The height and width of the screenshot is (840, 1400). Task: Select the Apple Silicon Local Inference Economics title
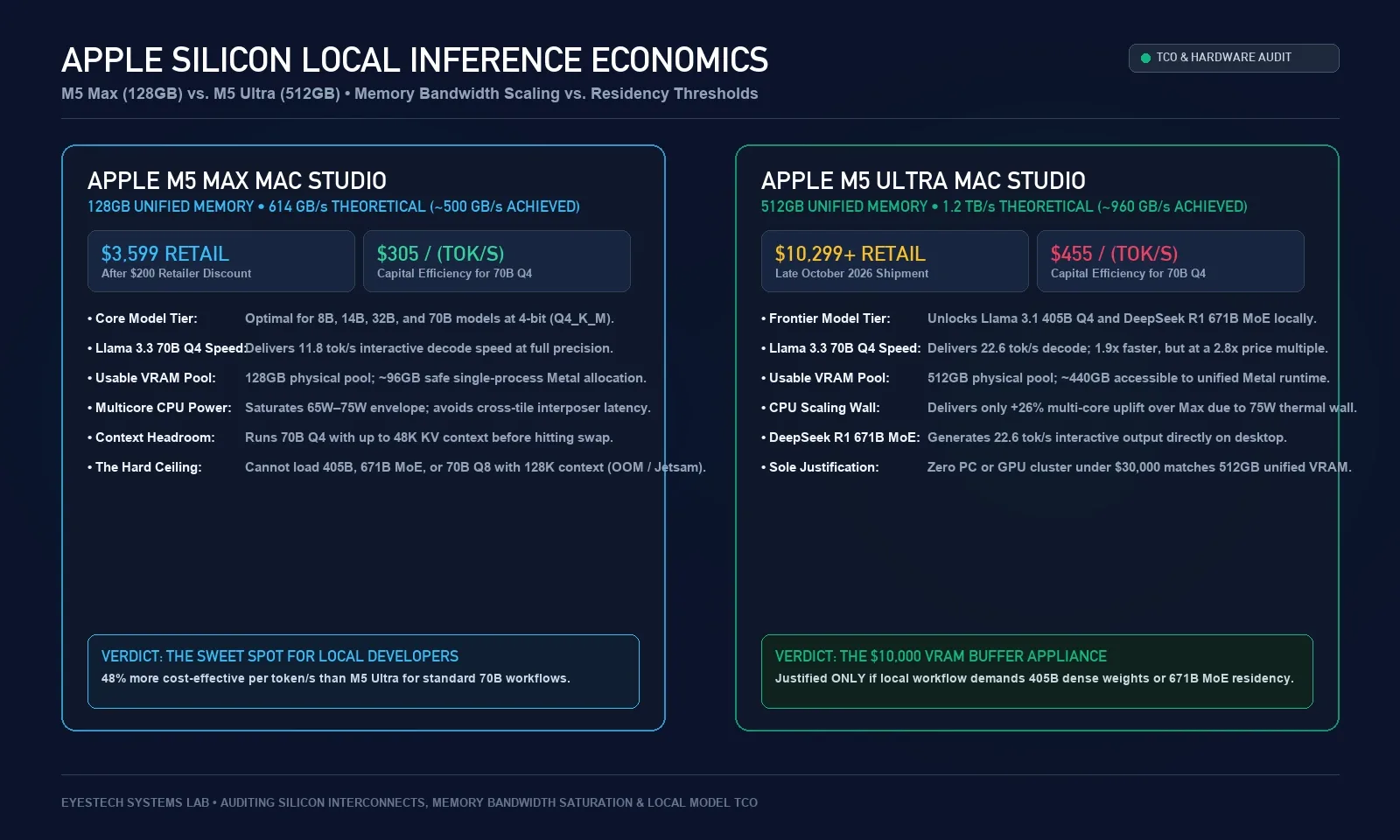pyautogui.click(x=415, y=60)
